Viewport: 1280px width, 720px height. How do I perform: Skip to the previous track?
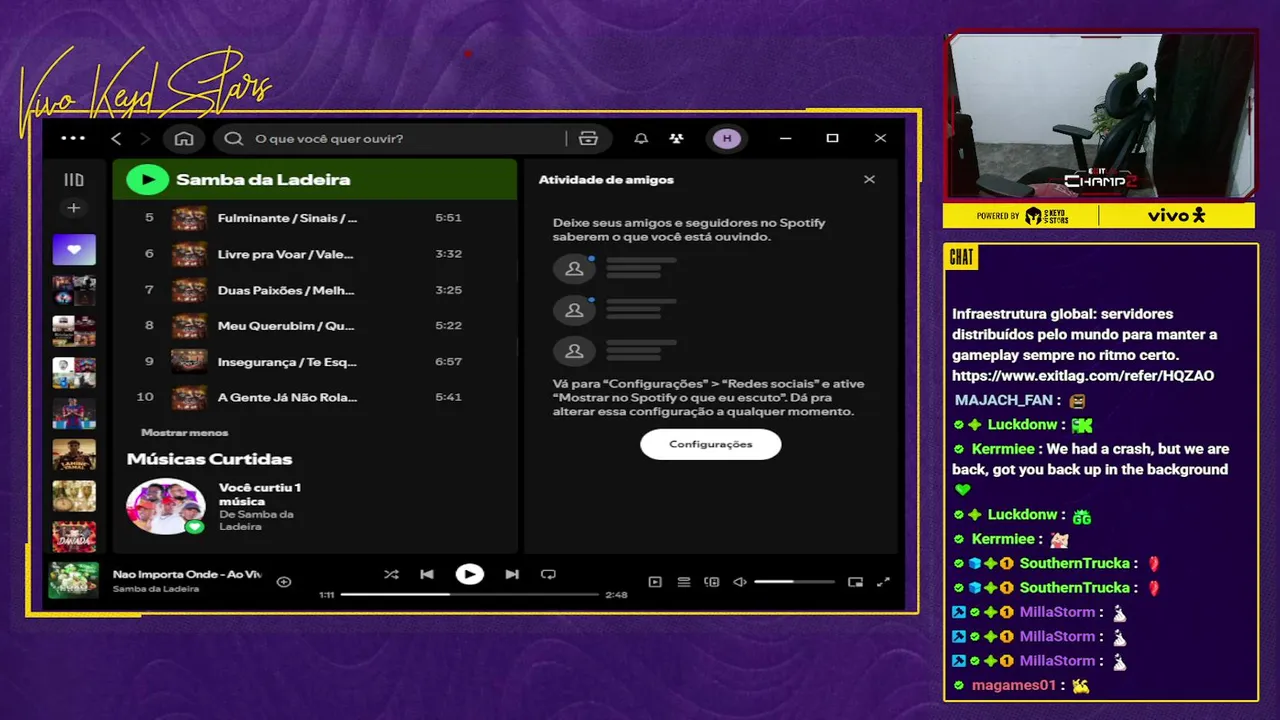click(427, 574)
